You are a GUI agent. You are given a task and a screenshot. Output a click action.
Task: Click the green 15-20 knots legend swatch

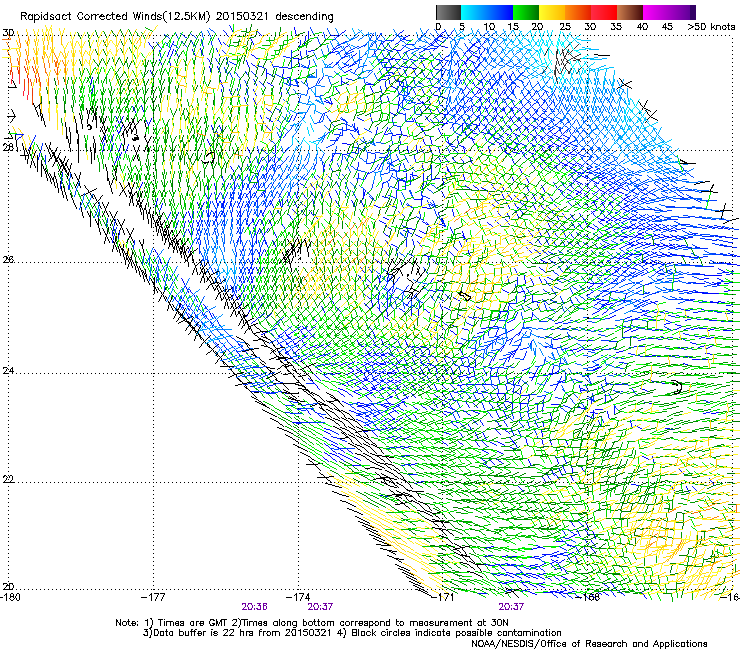click(526, 12)
